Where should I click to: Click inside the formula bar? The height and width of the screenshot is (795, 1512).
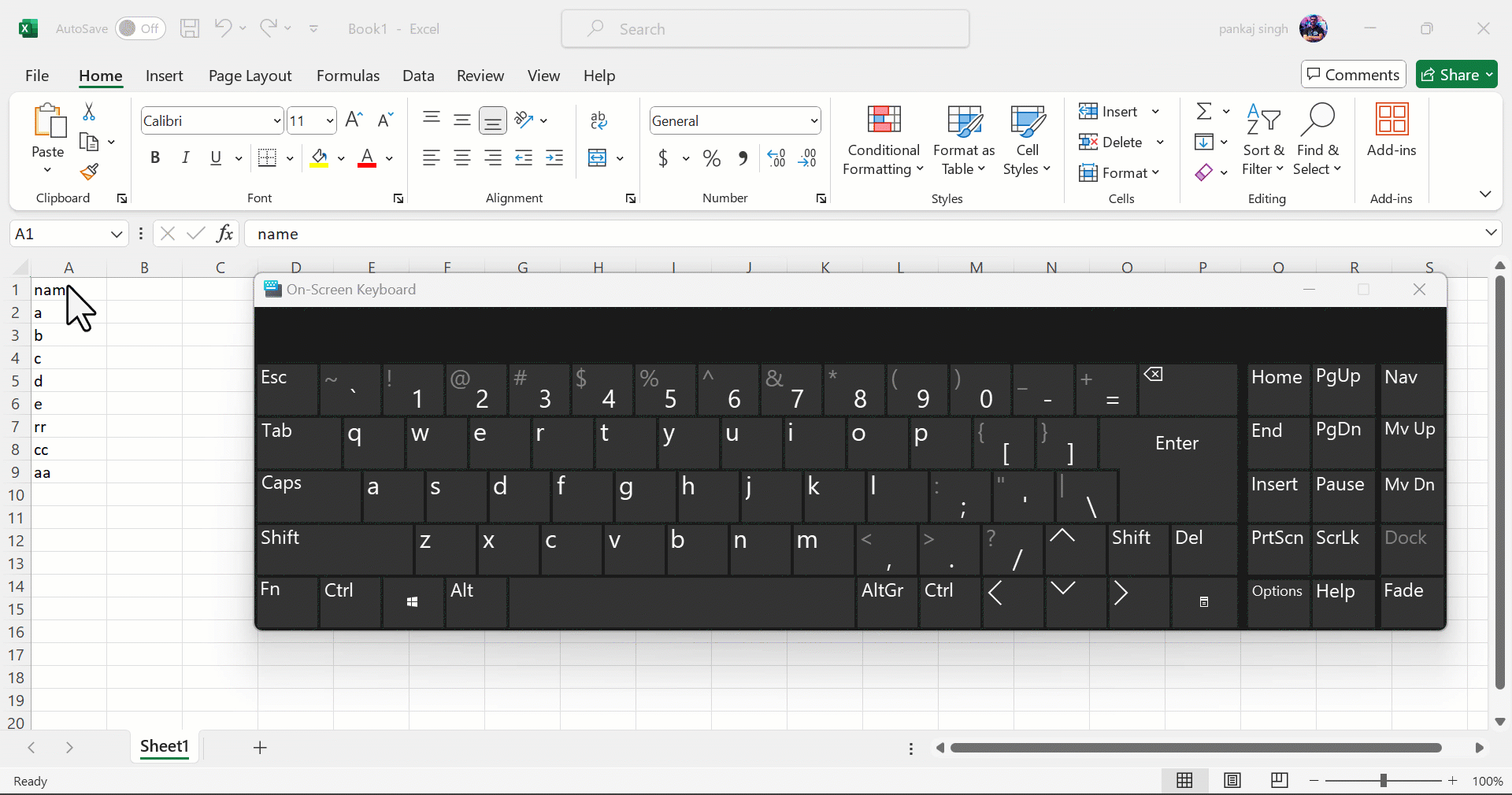point(551,234)
